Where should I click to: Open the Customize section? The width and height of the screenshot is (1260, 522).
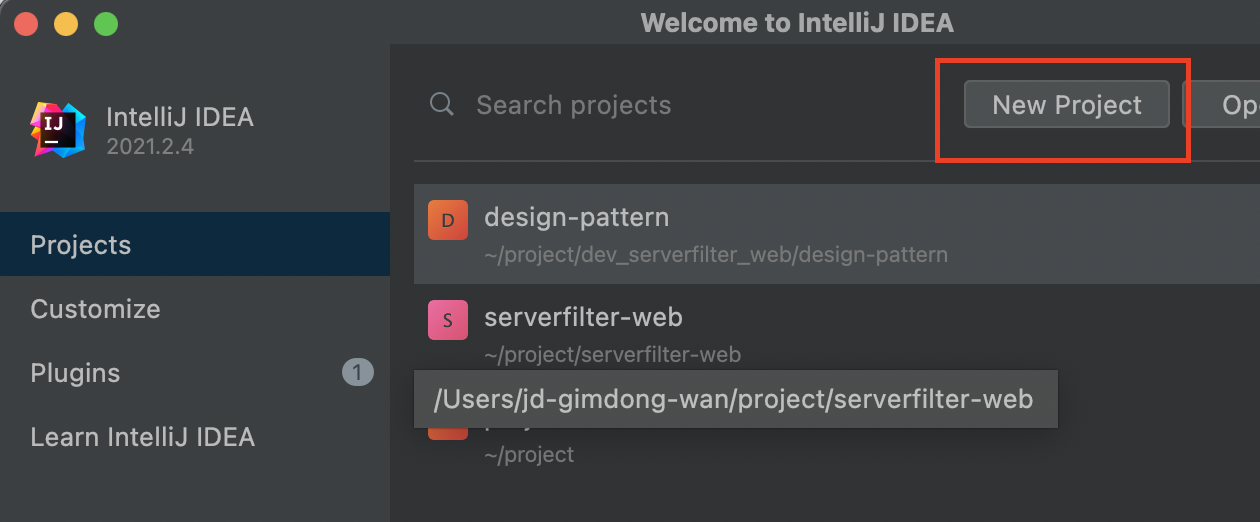pyautogui.click(x=95, y=309)
